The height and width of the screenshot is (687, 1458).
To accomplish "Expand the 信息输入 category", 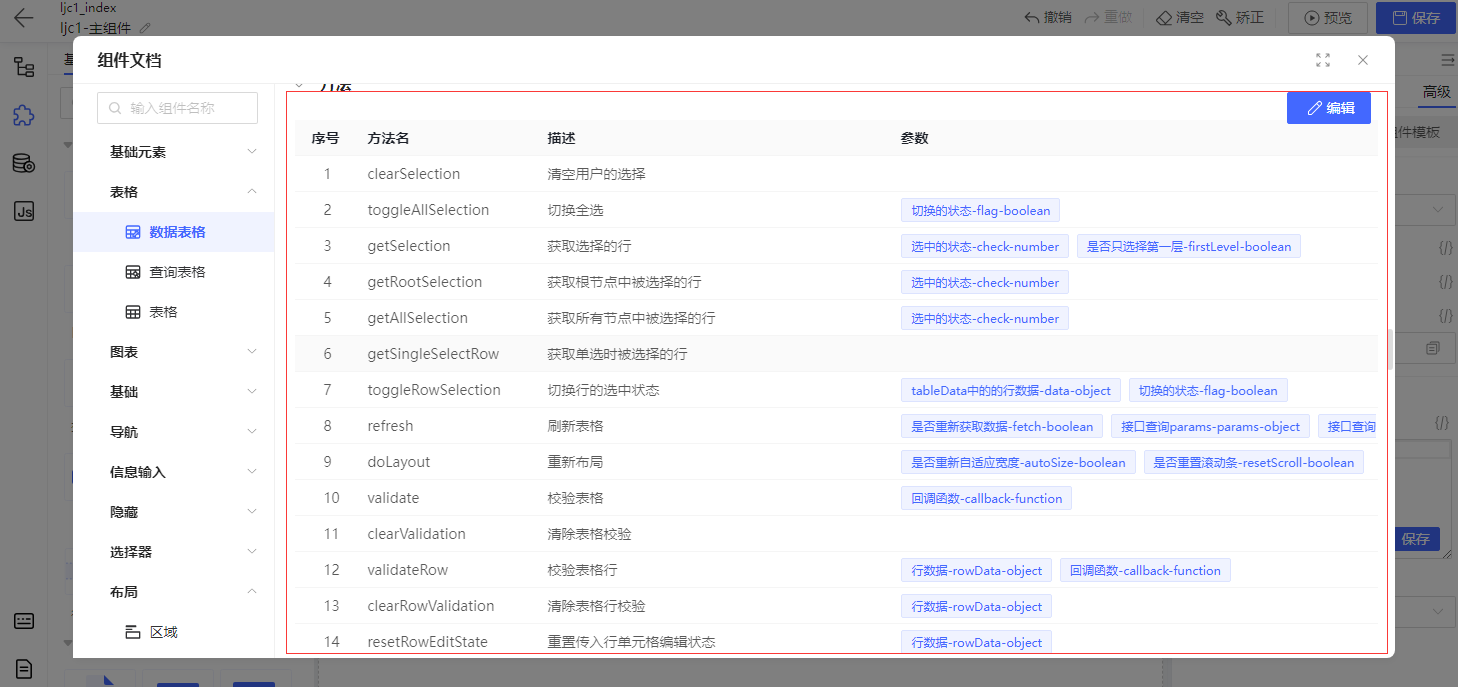I will point(252,472).
